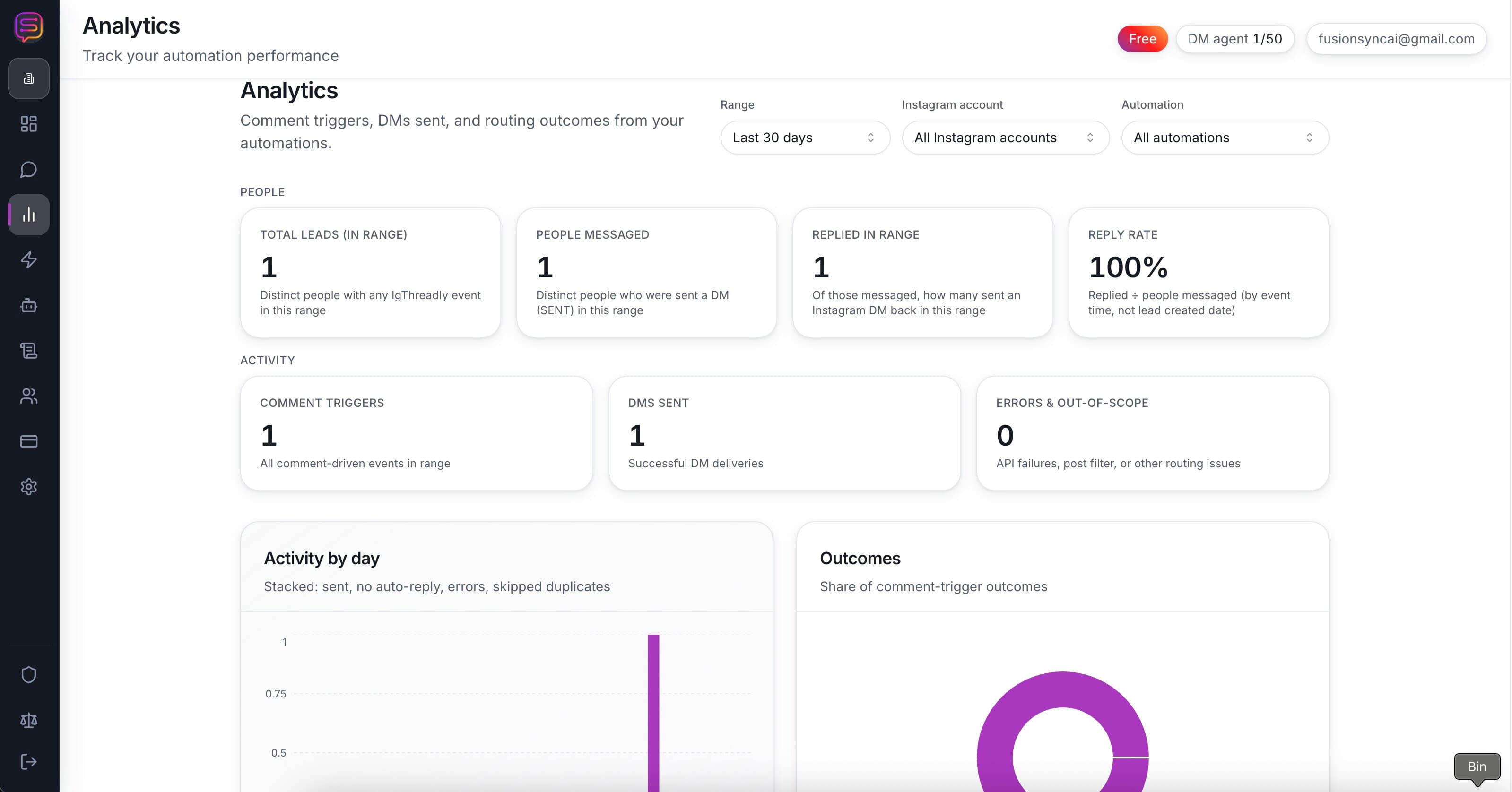Open the gear settings icon in sidebar
This screenshot has width=1512, height=792.
point(29,487)
